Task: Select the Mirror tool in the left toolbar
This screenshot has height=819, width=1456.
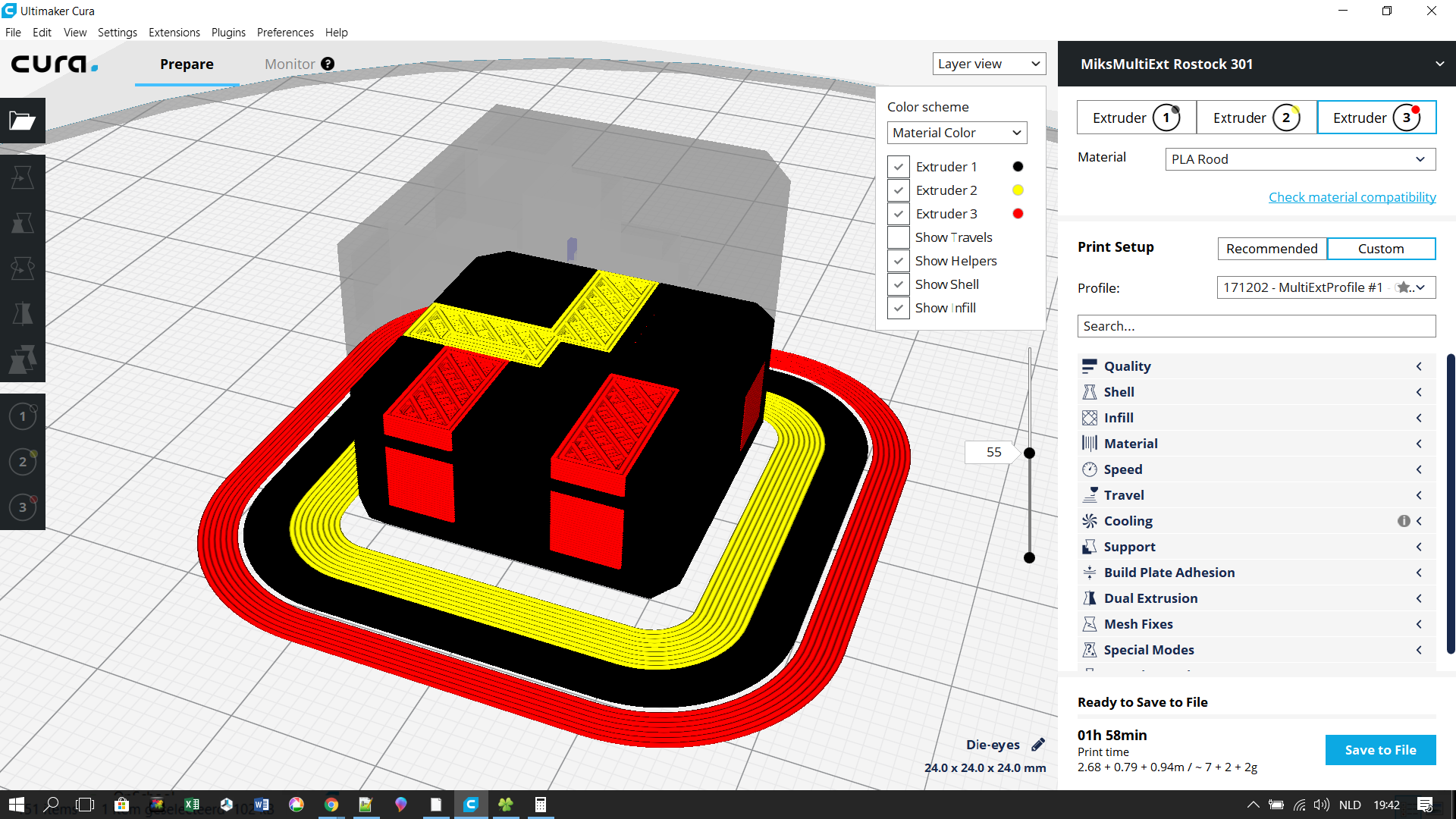Action: click(x=23, y=314)
